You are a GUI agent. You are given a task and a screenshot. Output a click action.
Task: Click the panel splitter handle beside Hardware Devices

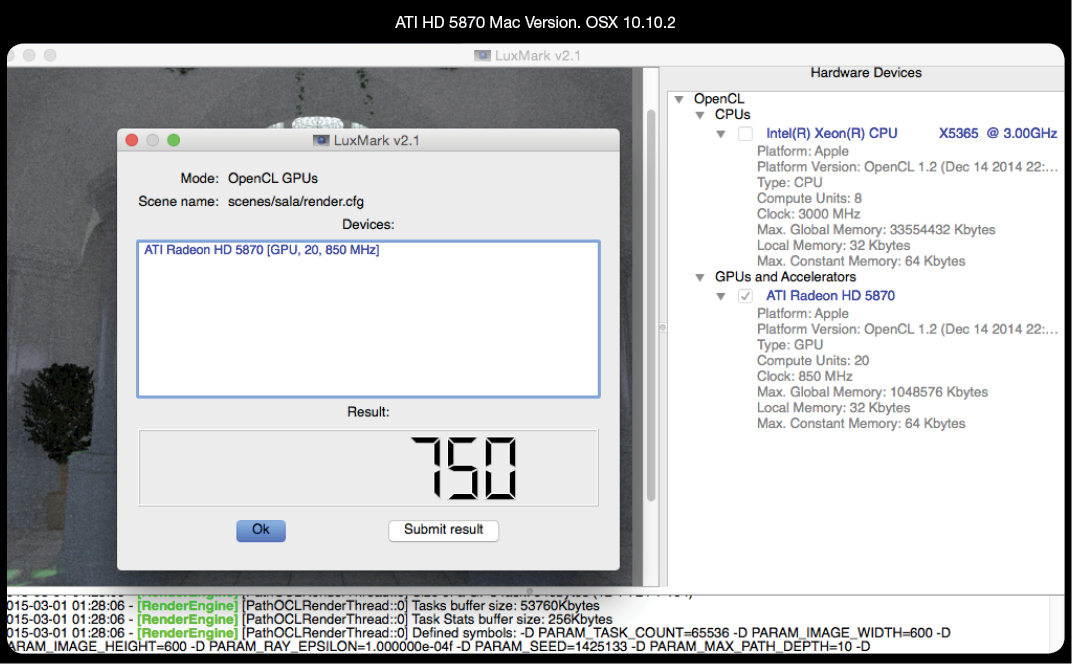tap(662, 328)
